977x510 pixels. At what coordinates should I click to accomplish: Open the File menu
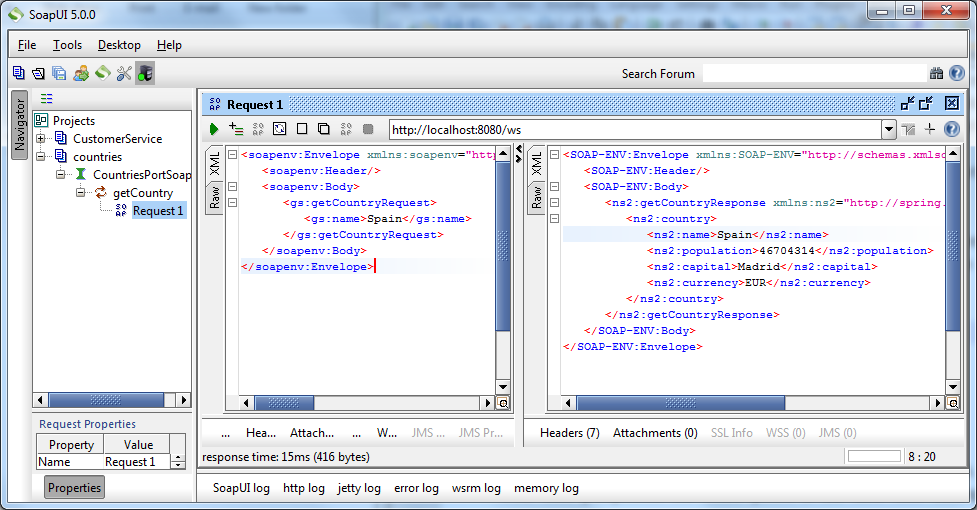point(27,45)
